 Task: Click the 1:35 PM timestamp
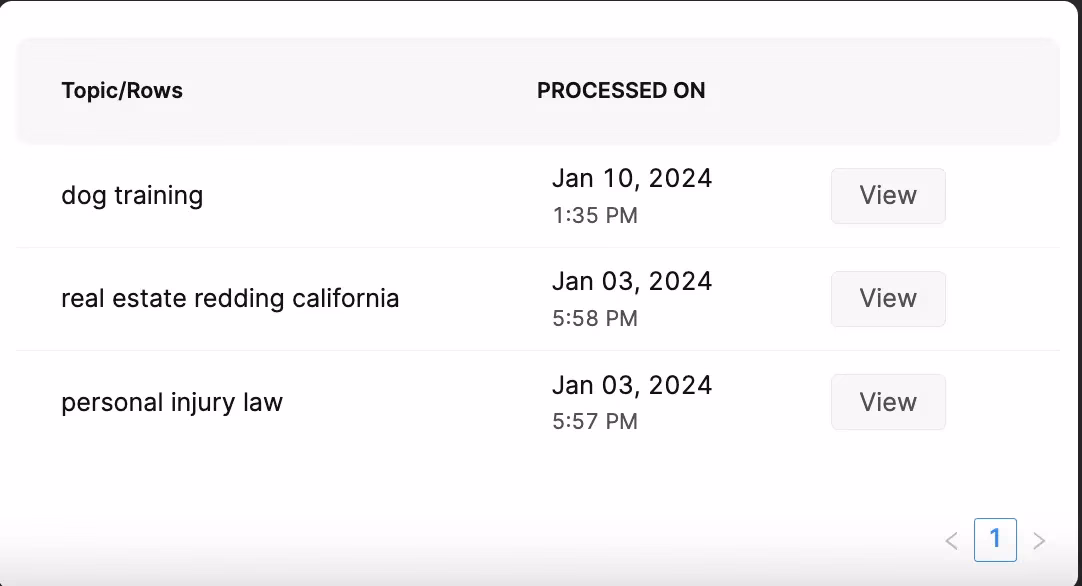[595, 216]
